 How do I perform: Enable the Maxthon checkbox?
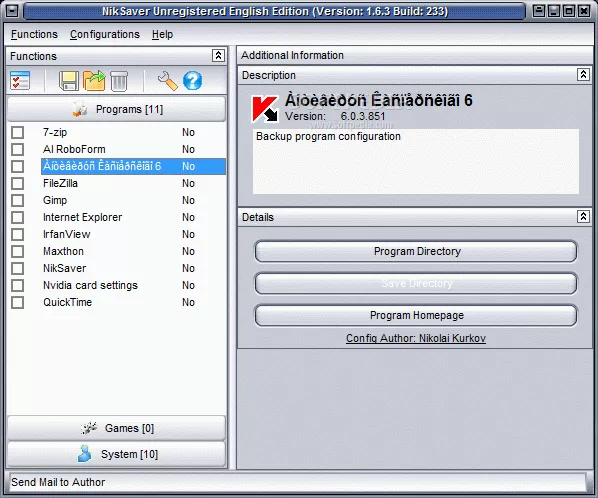(x=18, y=251)
